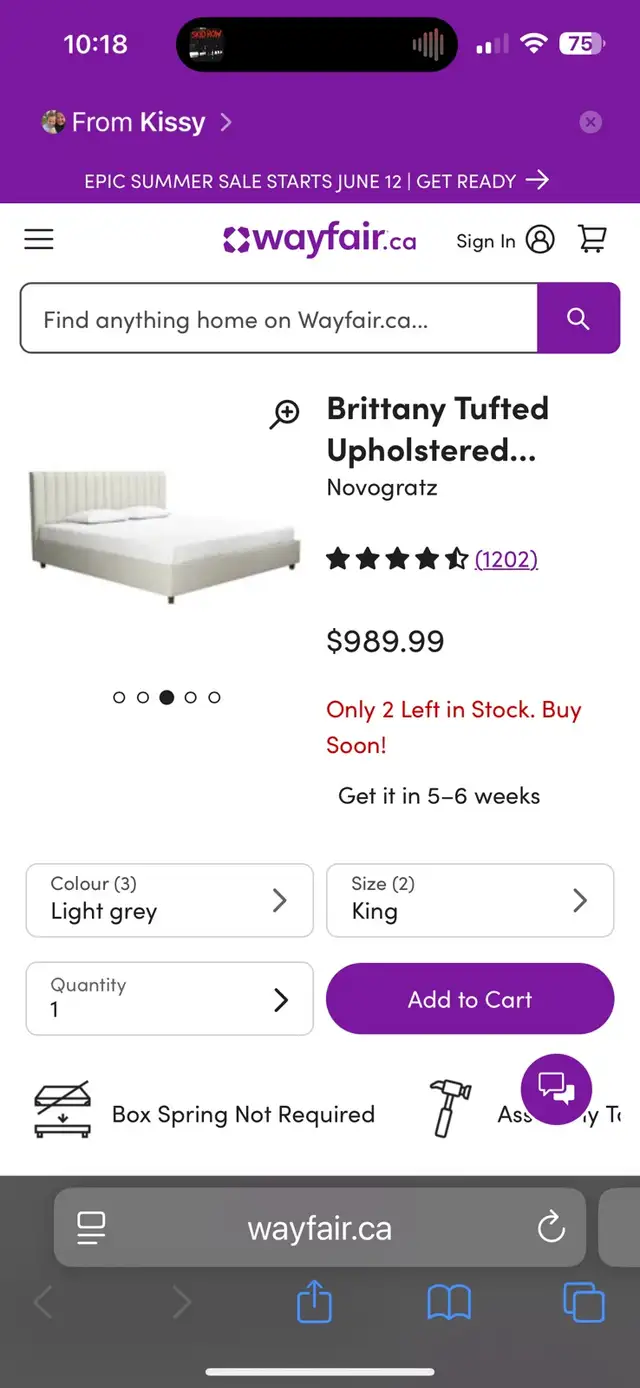Select the last image carousel dot

point(214,697)
